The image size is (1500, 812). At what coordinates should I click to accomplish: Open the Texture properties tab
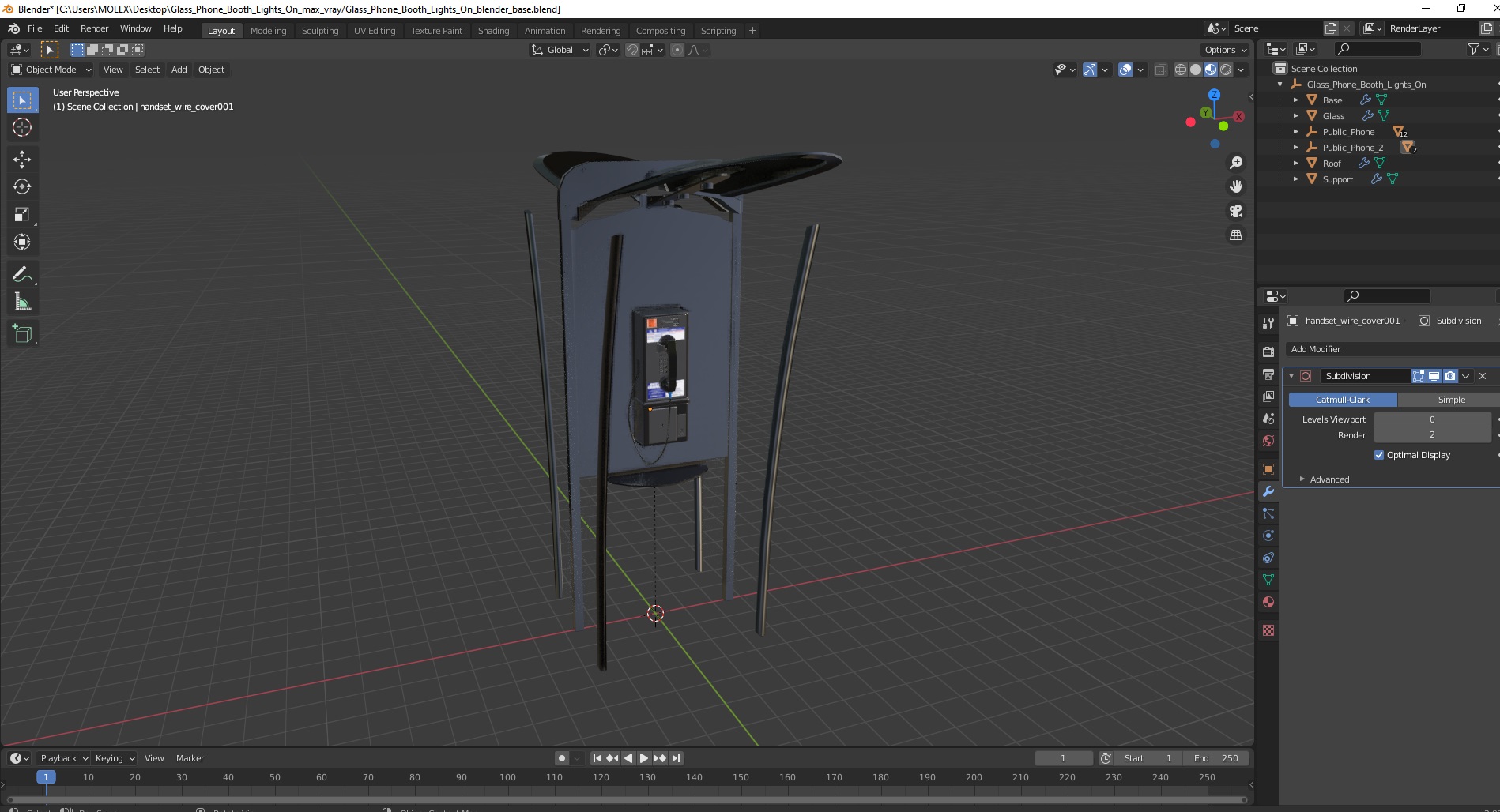click(1268, 630)
